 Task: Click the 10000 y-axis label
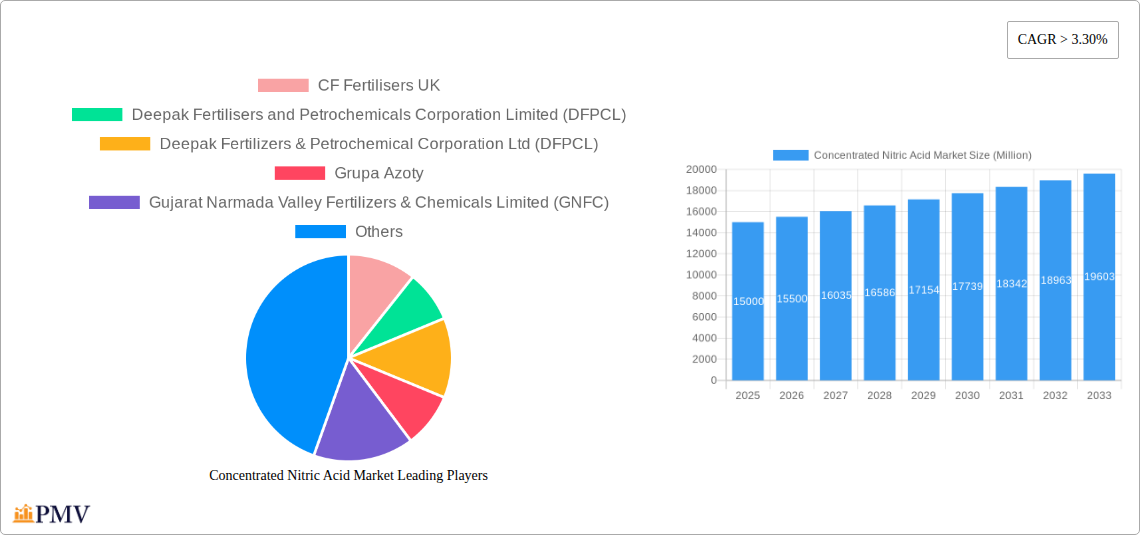(x=701, y=275)
